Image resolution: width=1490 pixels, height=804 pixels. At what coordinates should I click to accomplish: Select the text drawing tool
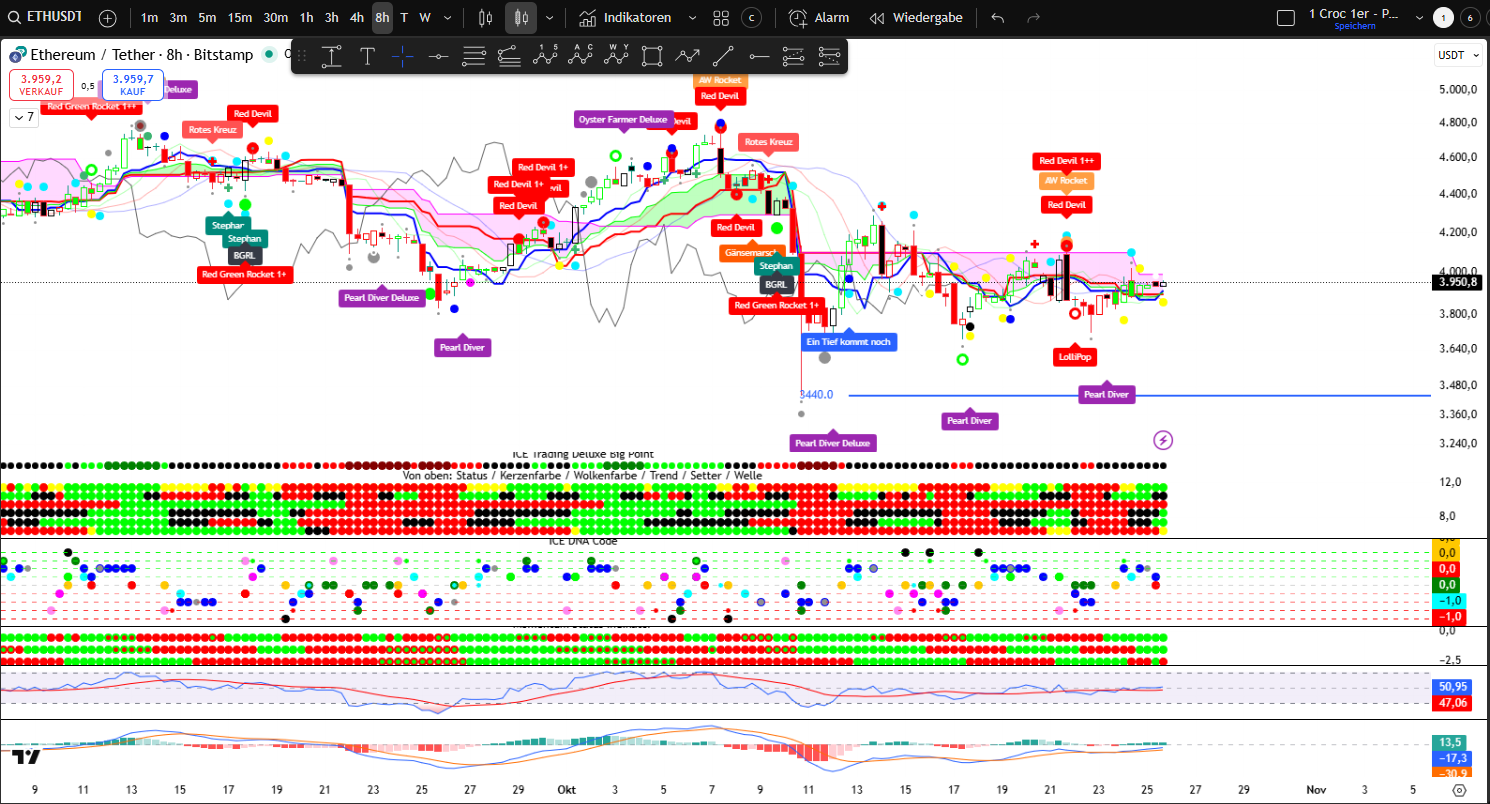pos(367,56)
